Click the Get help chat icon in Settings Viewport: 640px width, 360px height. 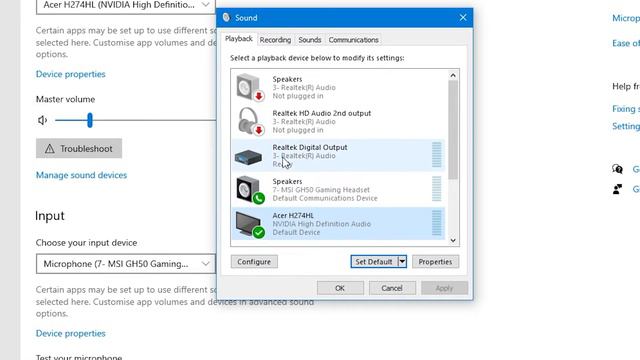pos(617,169)
